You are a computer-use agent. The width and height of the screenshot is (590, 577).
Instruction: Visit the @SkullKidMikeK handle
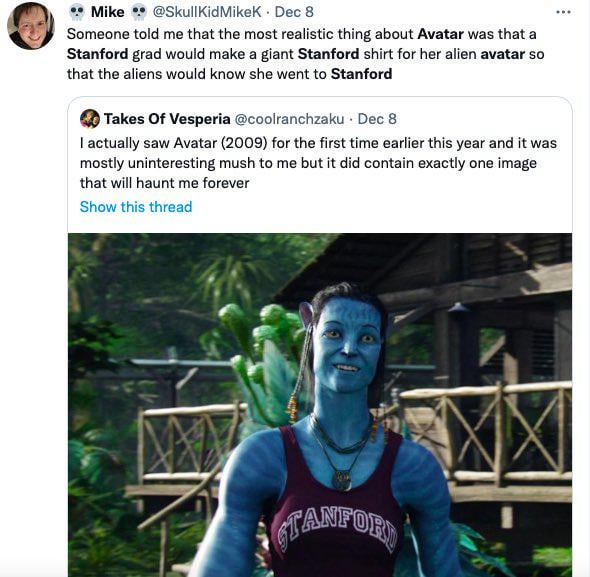pos(207,12)
